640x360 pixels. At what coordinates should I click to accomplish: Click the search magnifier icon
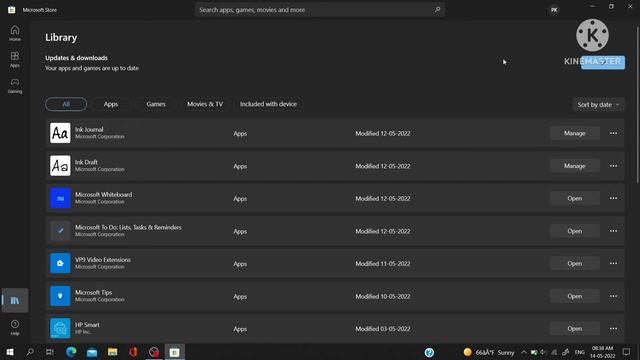(x=437, y=9)
